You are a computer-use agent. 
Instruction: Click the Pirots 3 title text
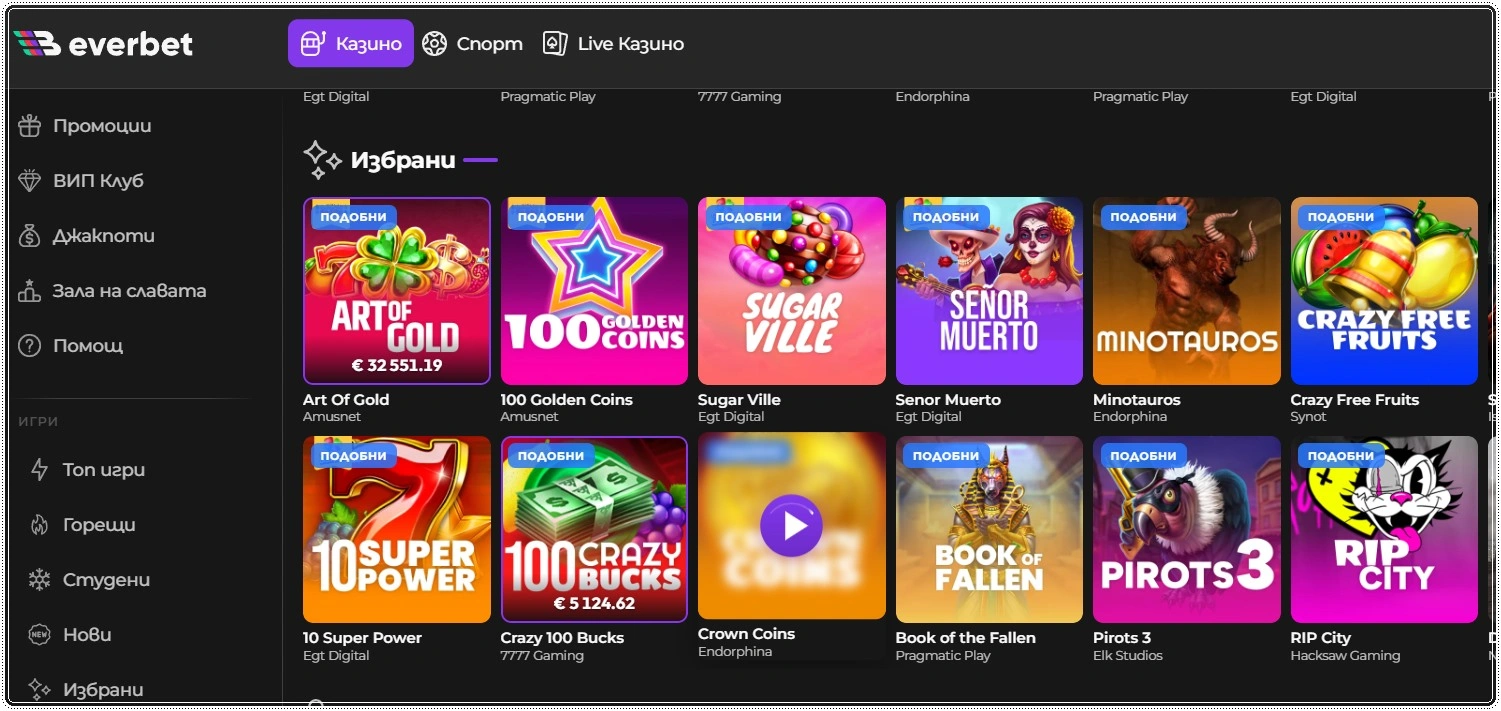[x=1122, y=638]
